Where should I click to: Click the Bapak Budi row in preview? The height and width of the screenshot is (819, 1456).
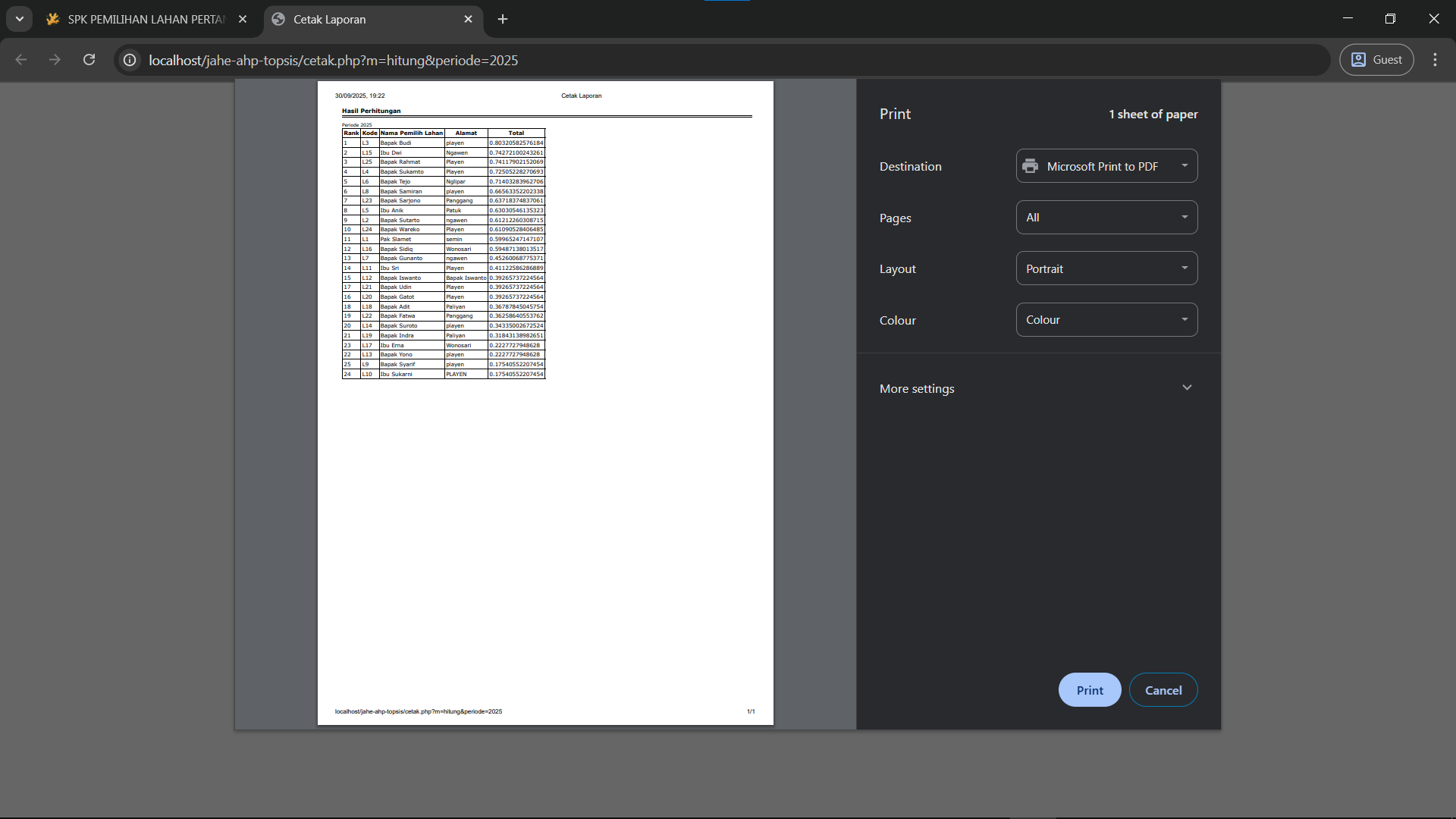444,143
